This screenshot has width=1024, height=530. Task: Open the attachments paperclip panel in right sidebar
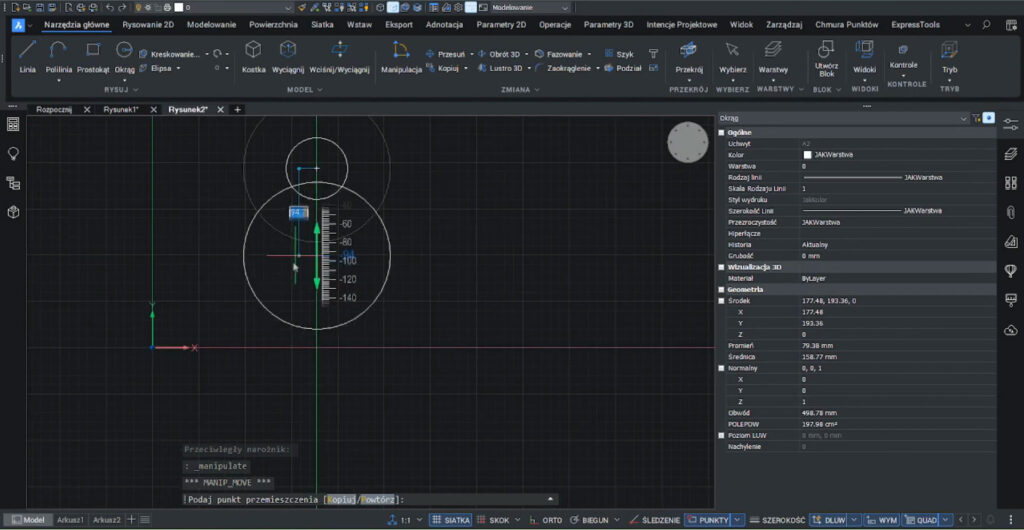point(1010,212)
